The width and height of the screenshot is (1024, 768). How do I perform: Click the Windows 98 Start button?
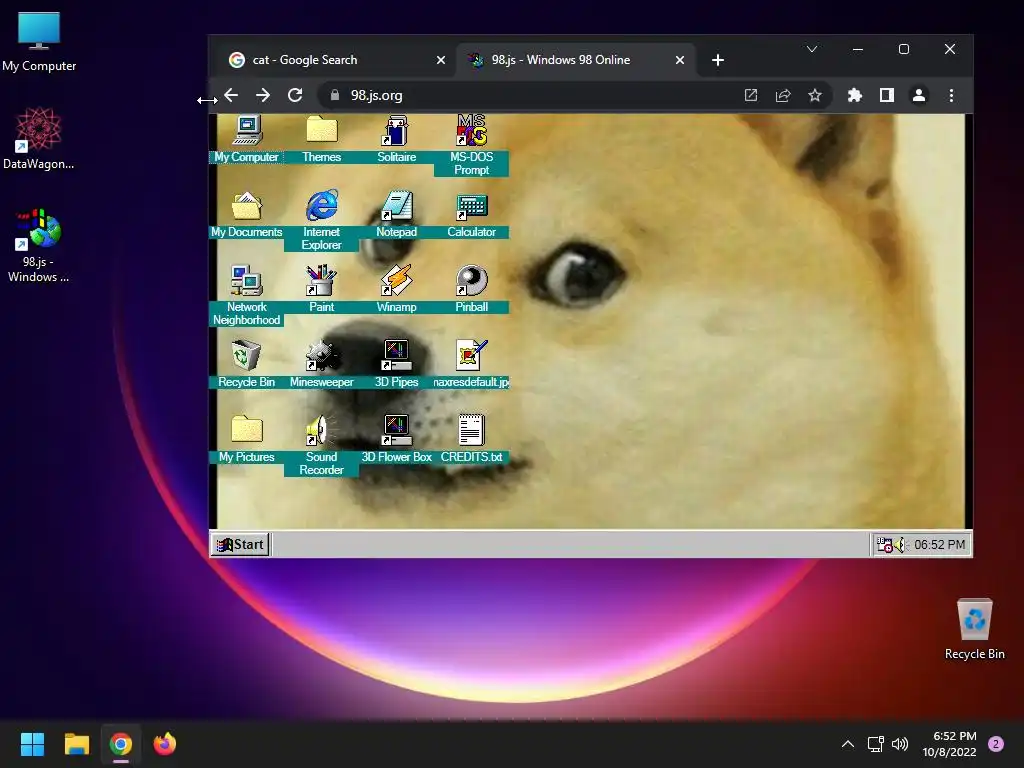[240, 544]
